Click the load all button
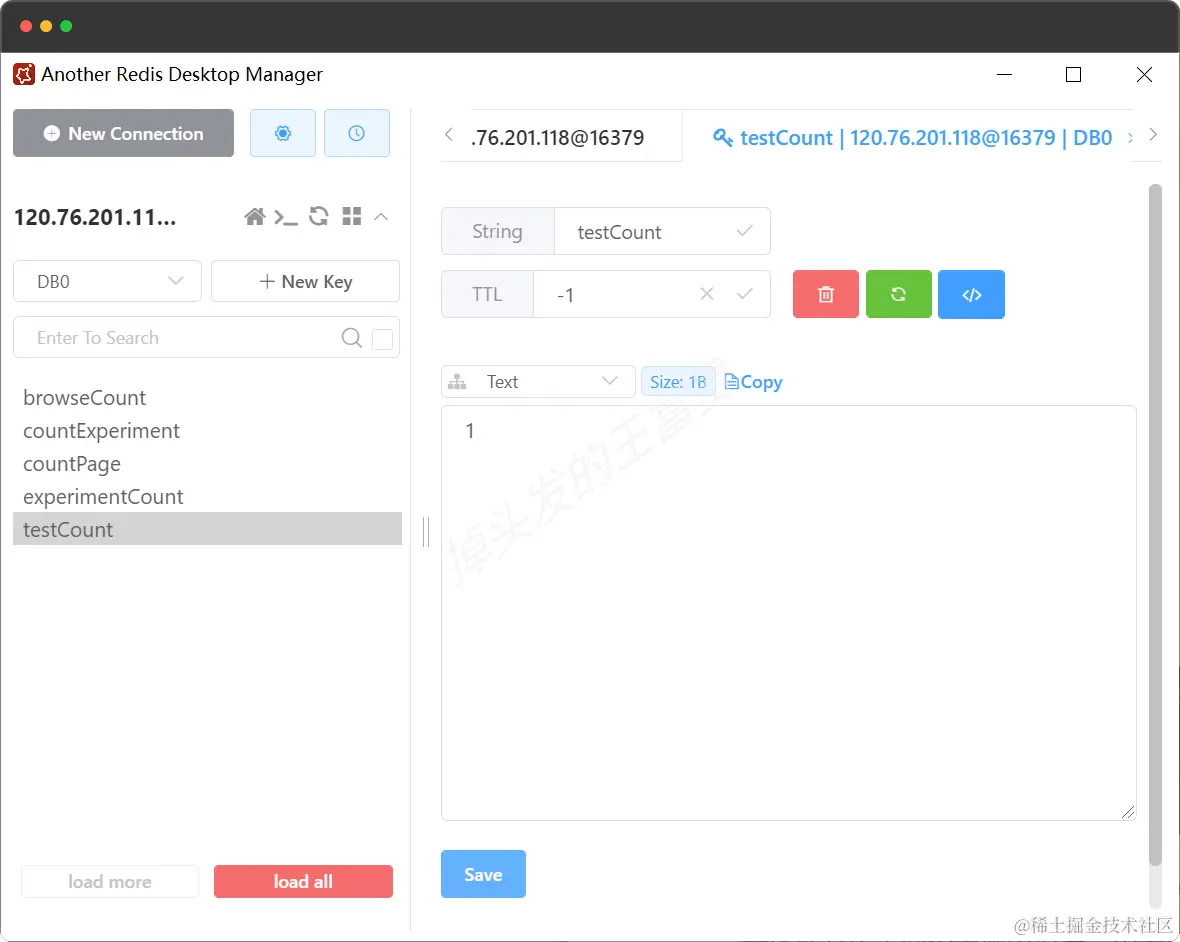1180x942 pixels. pos(303,881)
